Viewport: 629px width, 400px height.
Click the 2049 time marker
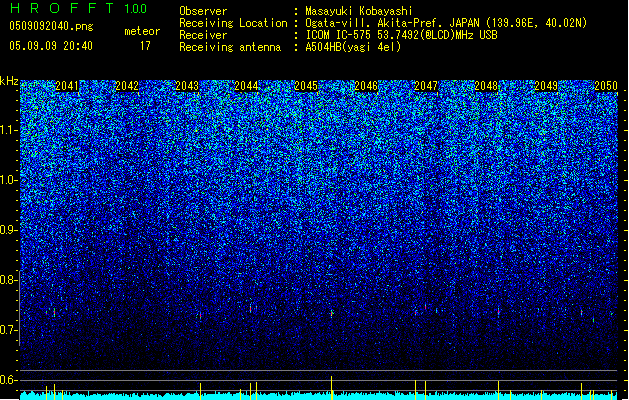coord(546,86)
